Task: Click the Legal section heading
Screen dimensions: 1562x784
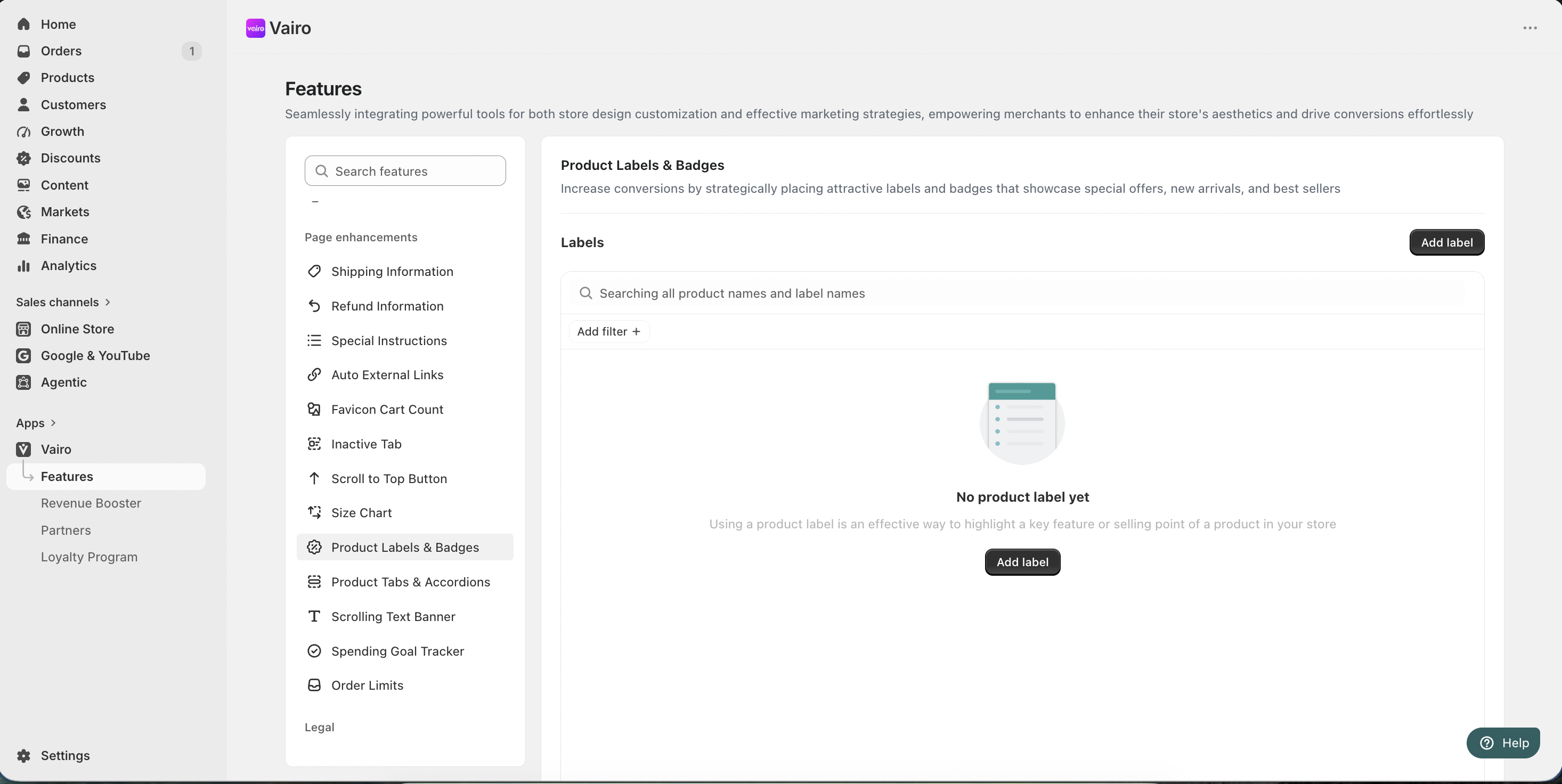Action: pyautogui.click(x=319, y=727)
